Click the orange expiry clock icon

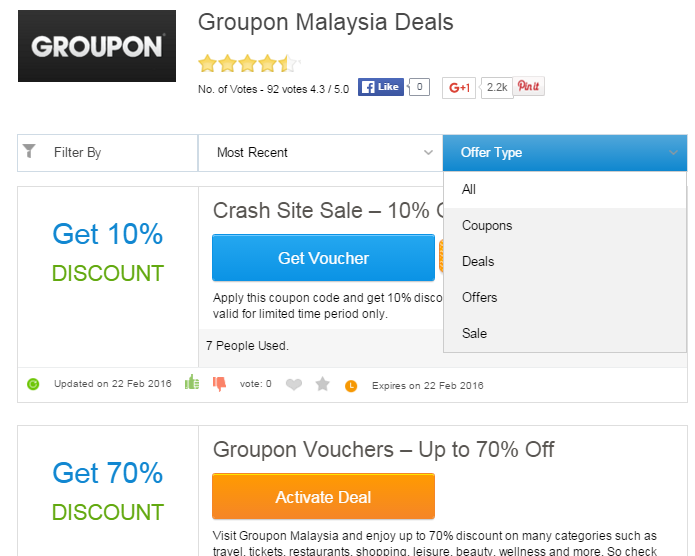tap(351, 385)
